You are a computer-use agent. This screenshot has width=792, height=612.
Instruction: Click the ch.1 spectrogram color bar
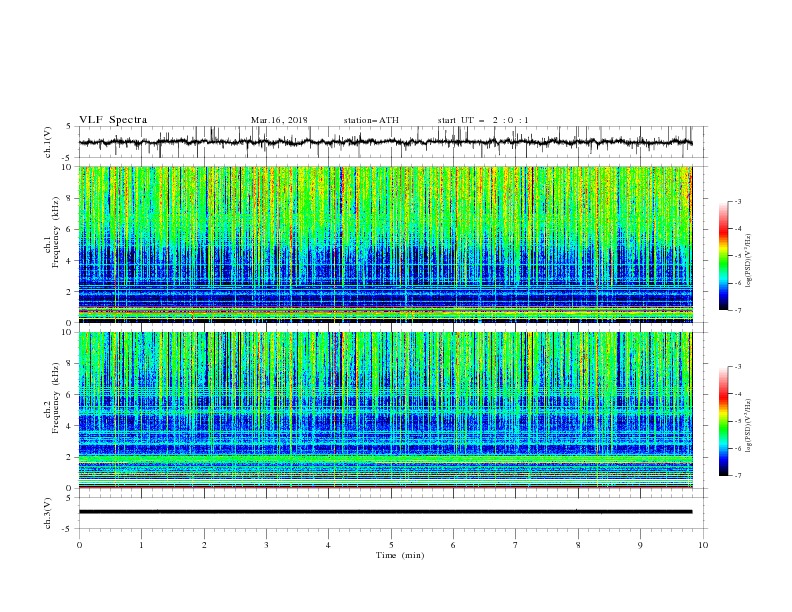click(x=723, y=256)
